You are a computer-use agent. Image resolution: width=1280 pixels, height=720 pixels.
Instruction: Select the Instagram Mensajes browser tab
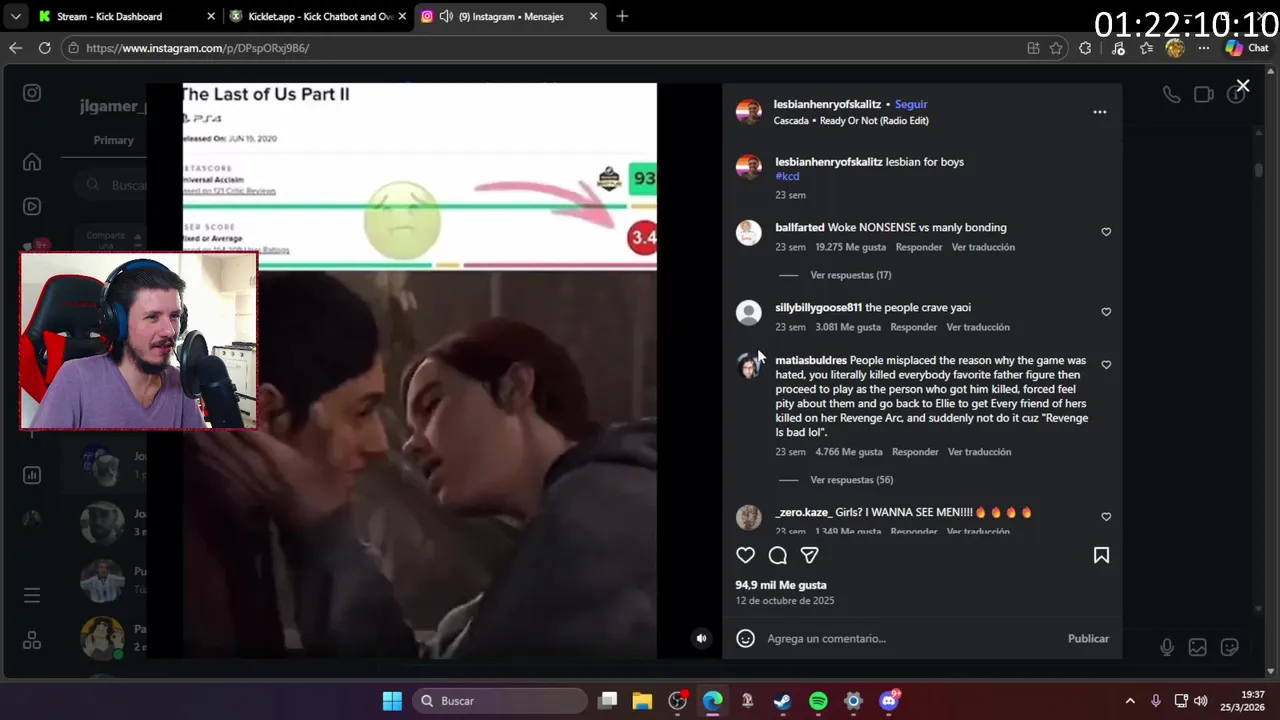tap(509, 16)
